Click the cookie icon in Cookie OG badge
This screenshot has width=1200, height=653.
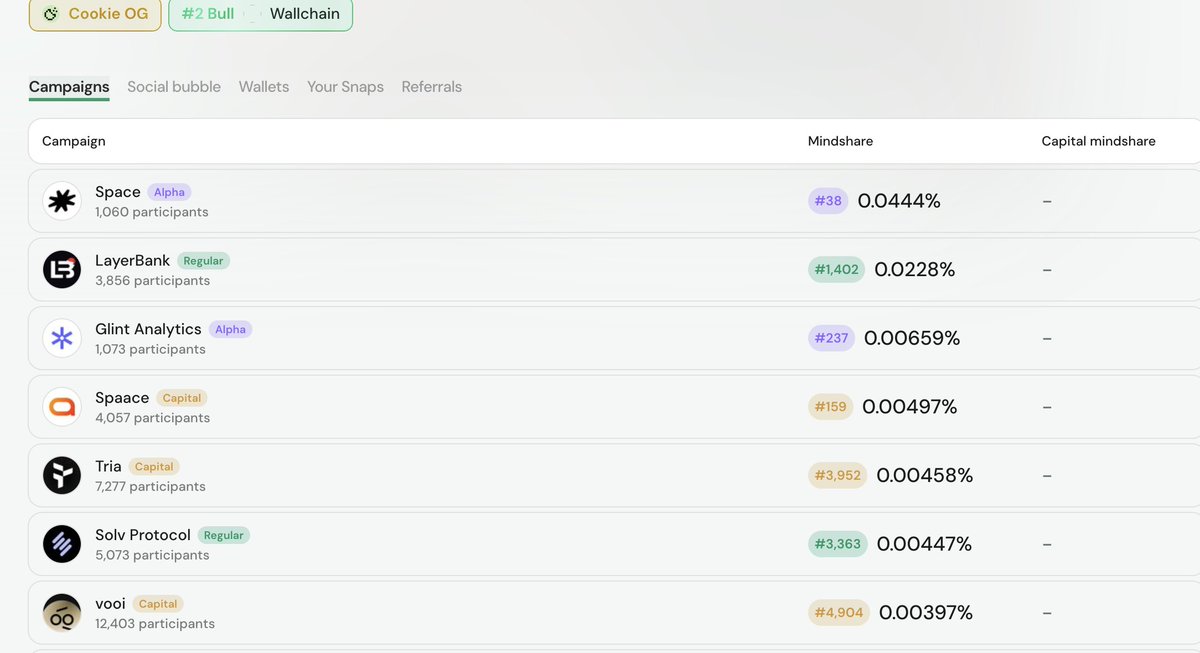(51, 14)
